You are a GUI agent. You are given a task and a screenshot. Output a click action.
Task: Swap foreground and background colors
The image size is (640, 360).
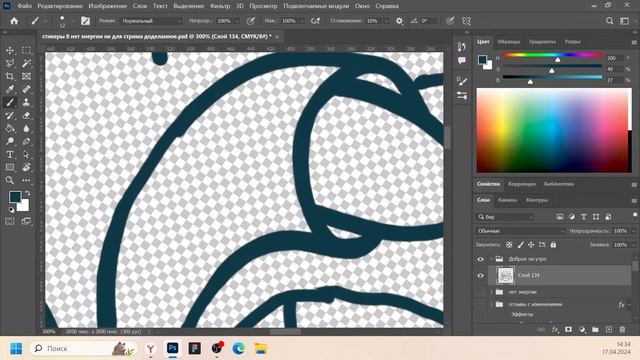(x=27, y=193)
